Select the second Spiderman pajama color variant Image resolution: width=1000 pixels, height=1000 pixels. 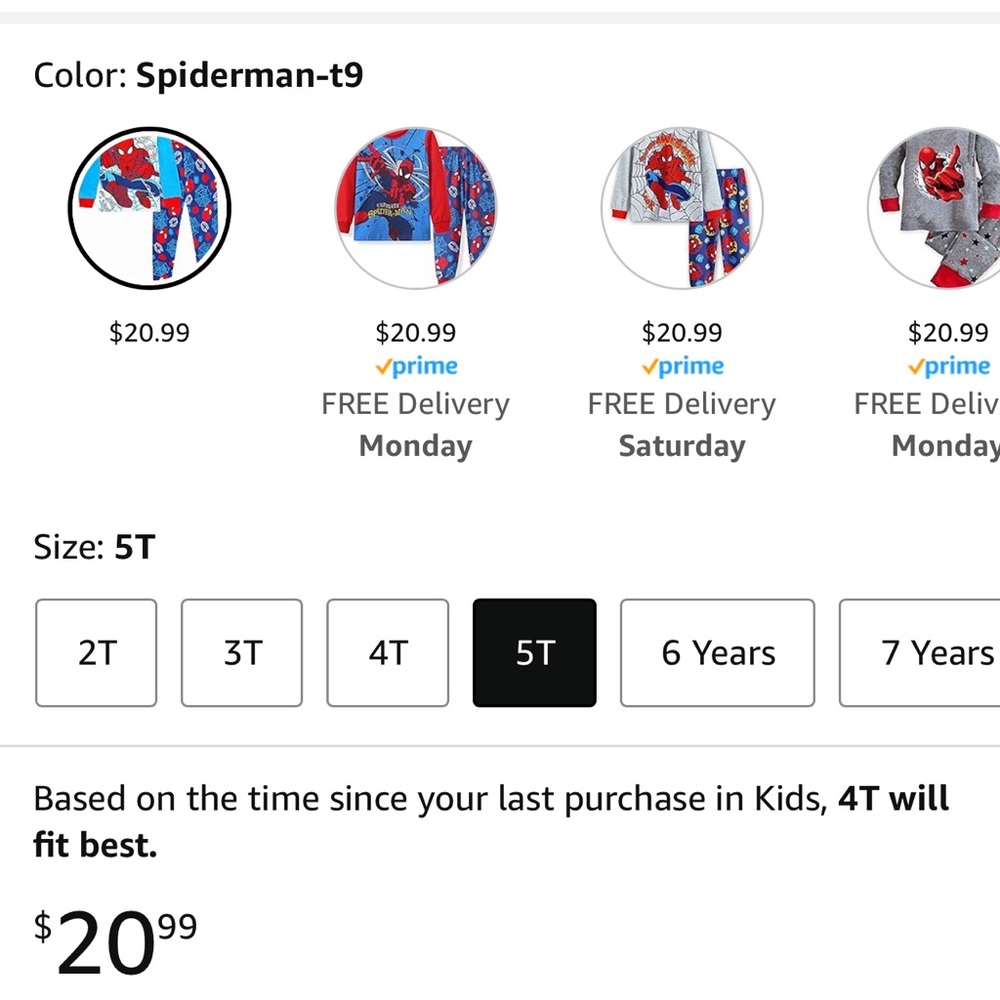[x=415, y=207]
